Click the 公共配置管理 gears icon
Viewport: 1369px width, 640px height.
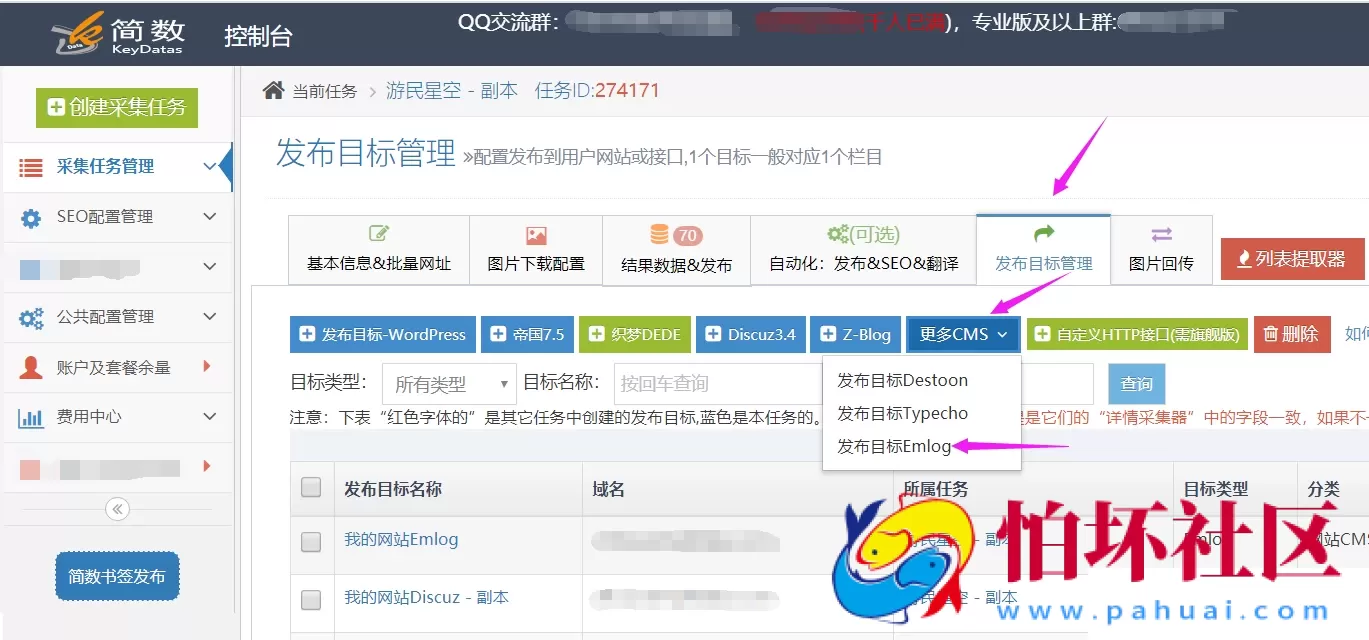tap(31, 317)
